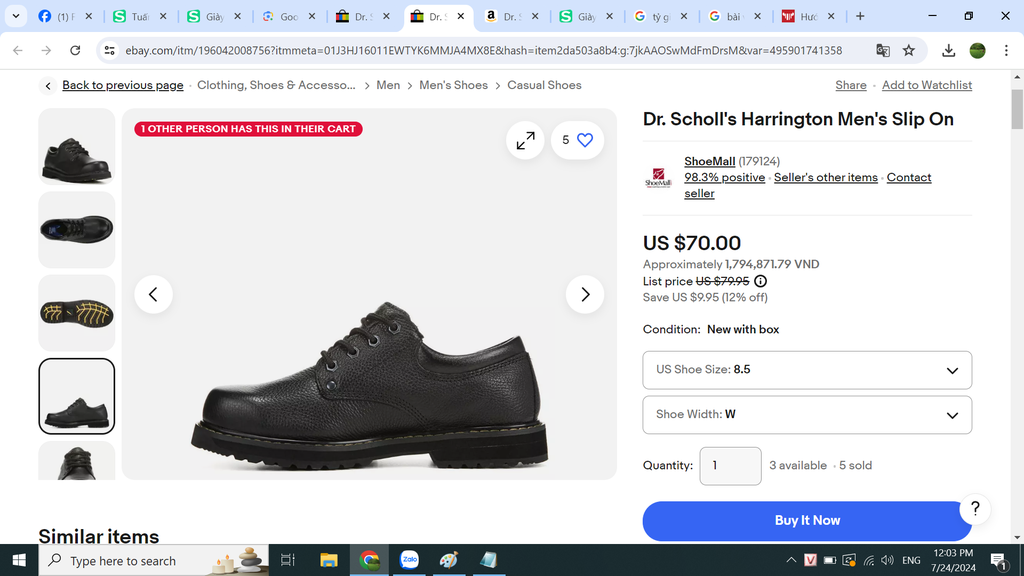
Task: Select first shoe thumbnail, angled view
Action: point(76,147)
